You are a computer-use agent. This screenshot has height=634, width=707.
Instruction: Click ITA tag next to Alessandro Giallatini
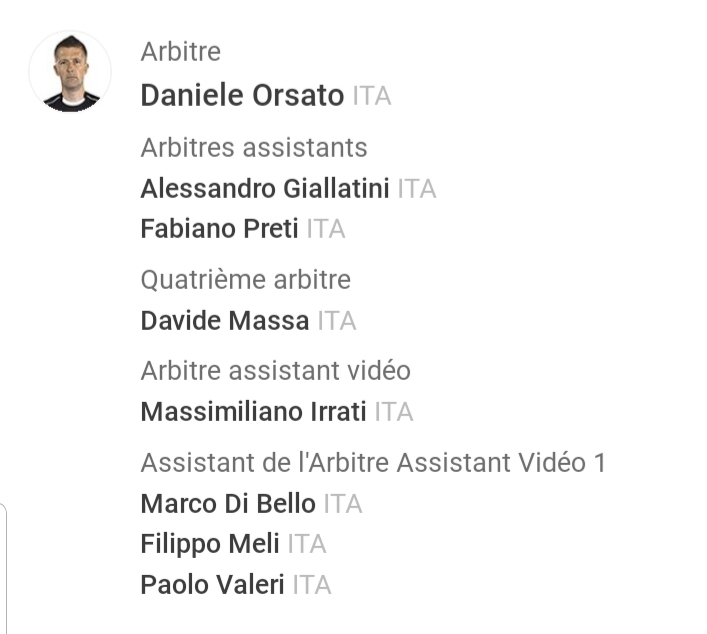coord(416,189)
